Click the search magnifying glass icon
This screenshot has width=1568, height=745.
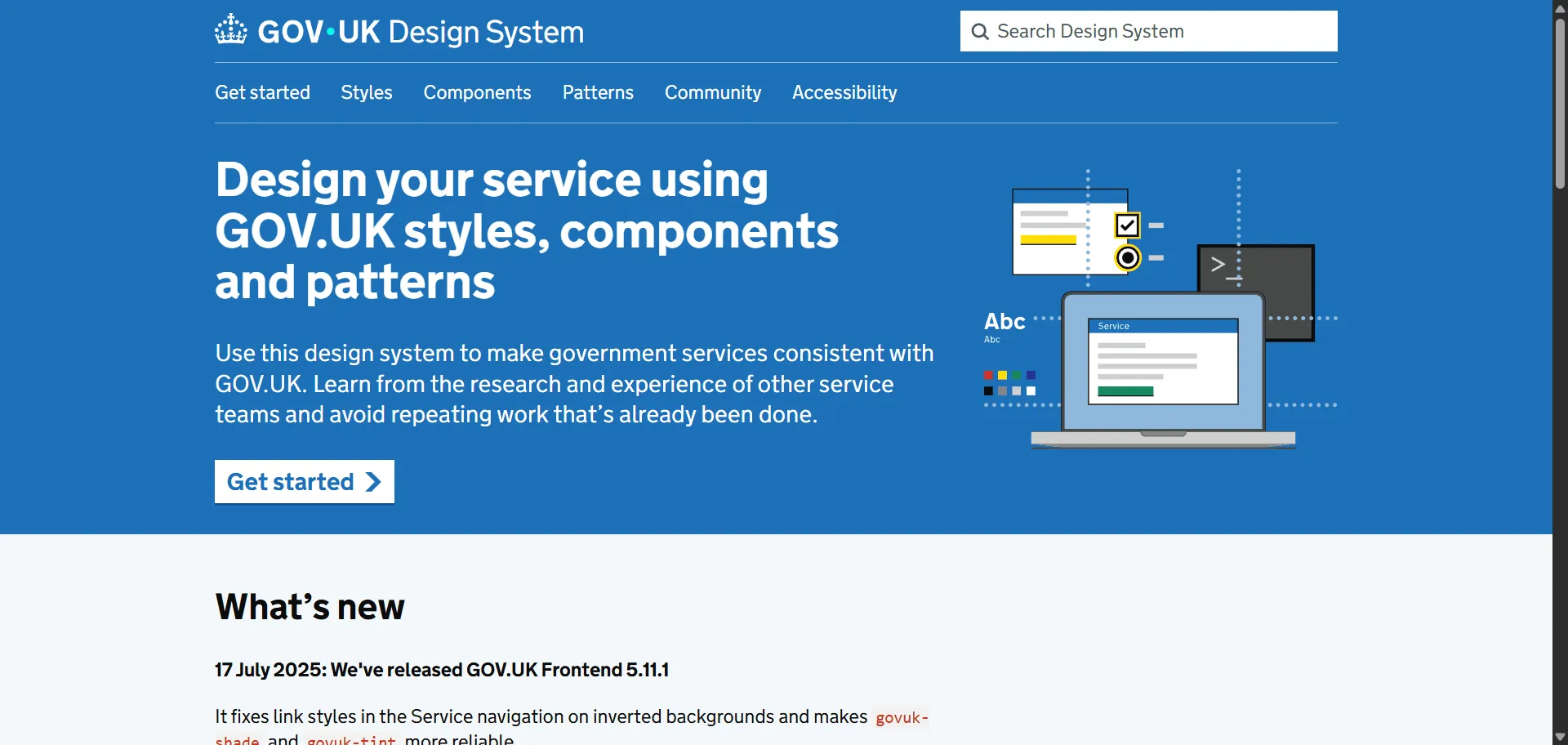980,32
